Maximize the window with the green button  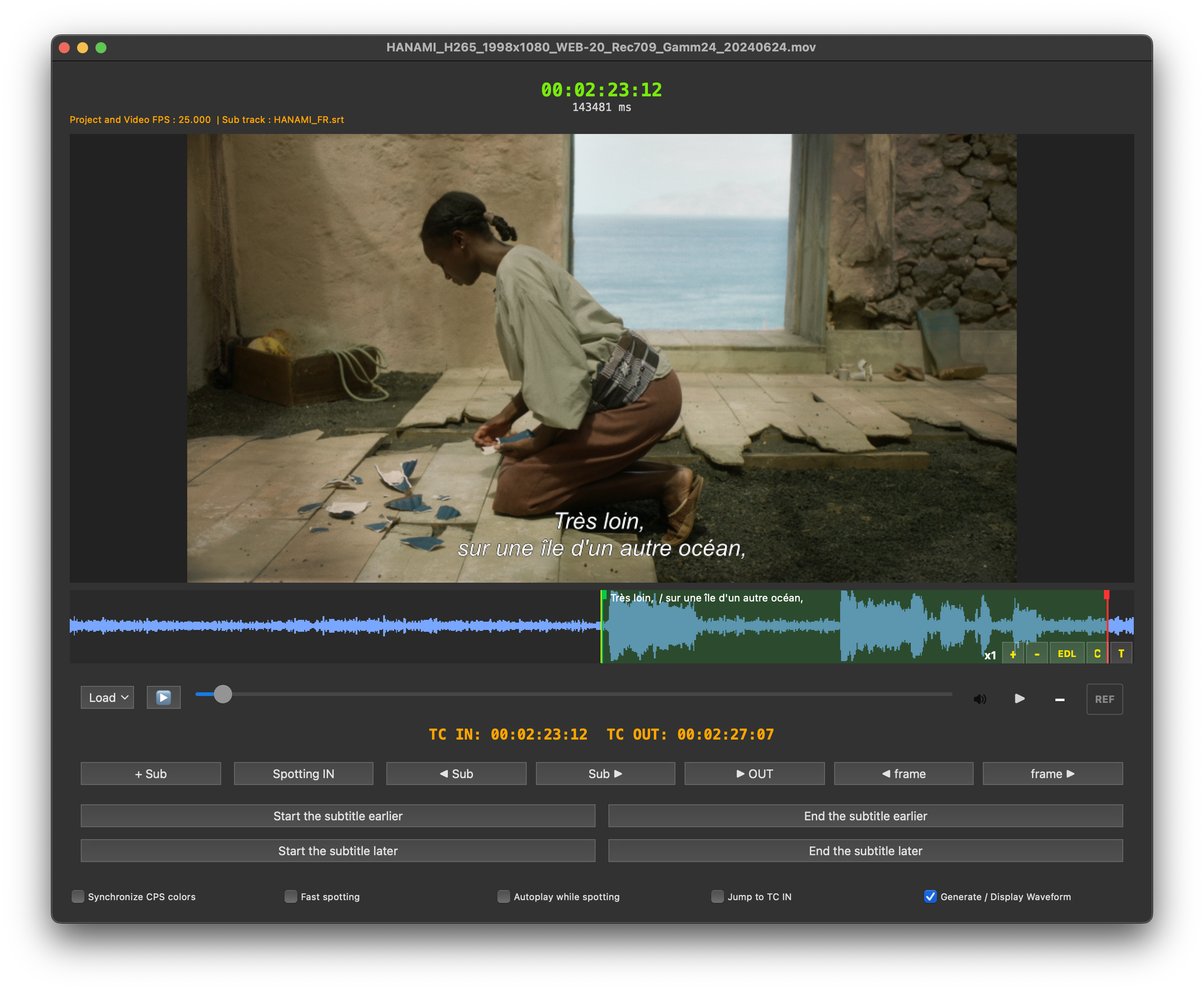[x=101, y=48]
